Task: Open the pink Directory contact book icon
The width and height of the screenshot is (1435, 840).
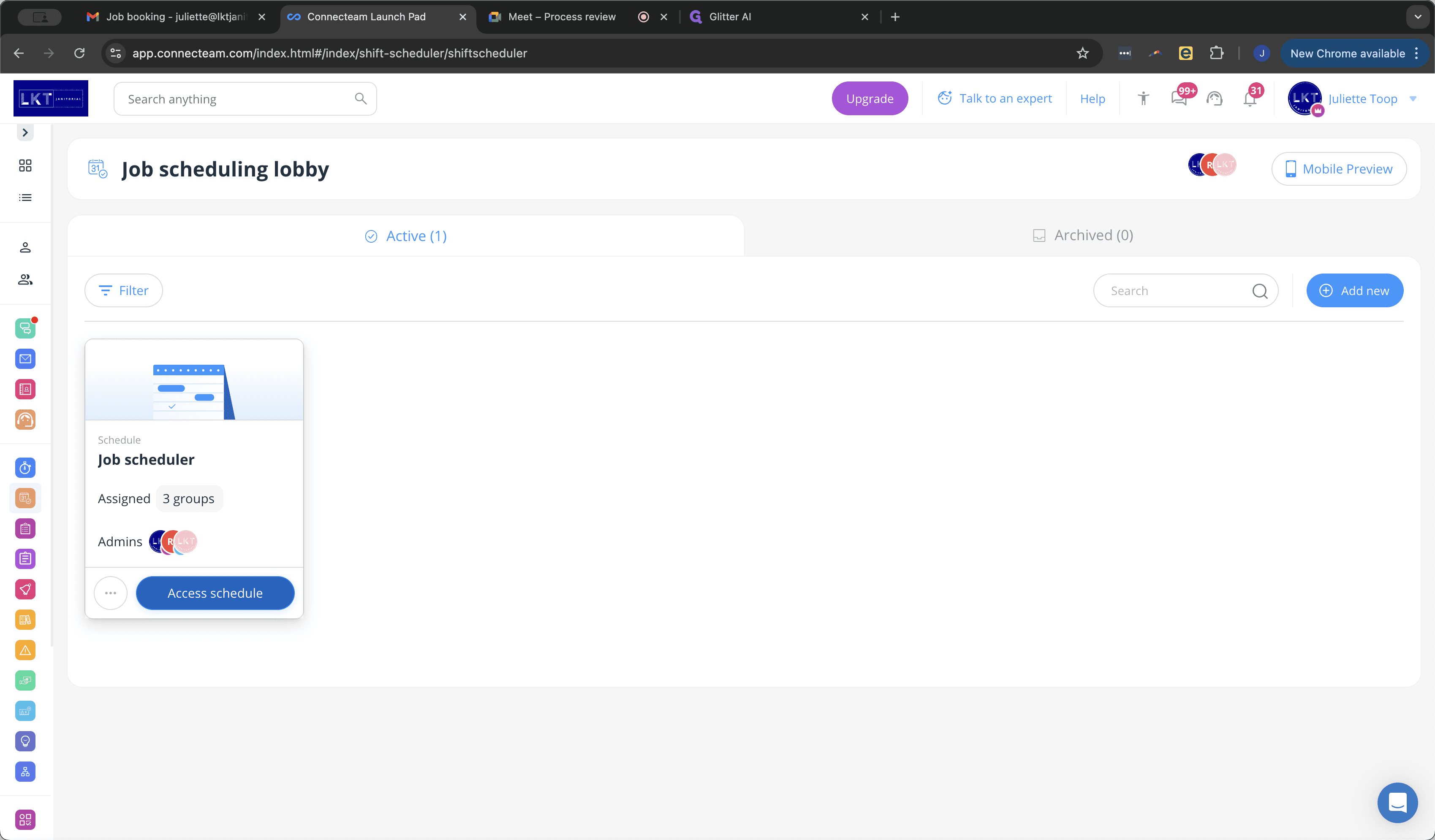Action: coord(25,389)
